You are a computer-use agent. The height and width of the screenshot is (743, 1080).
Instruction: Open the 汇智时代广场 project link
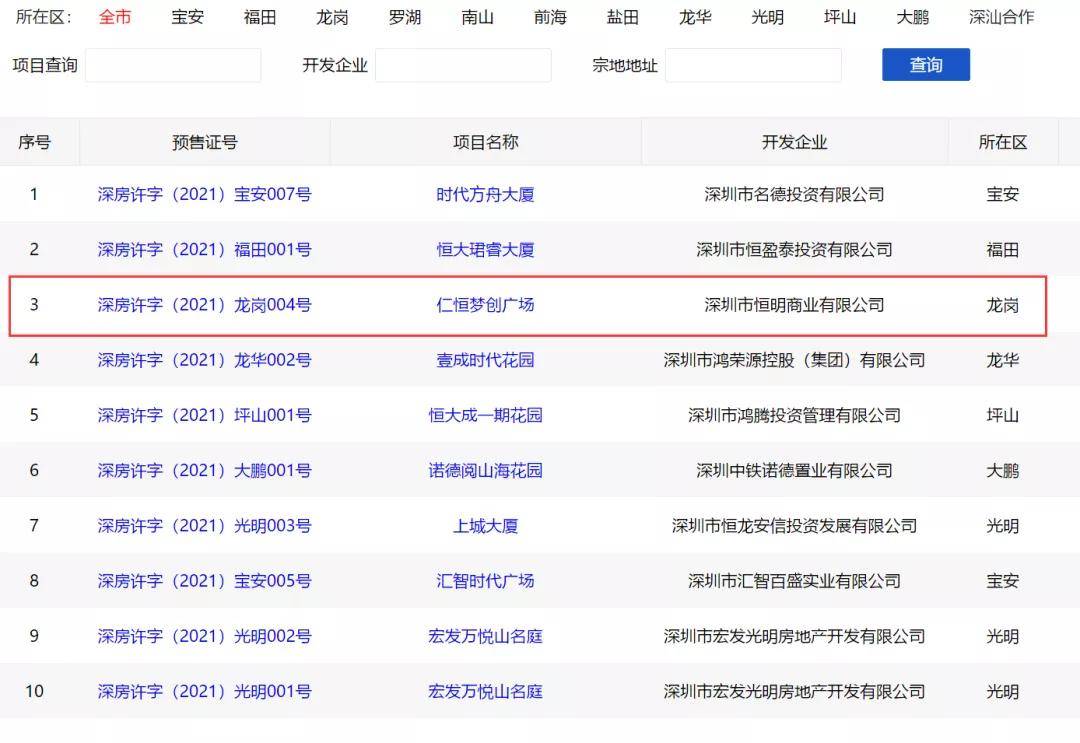coord(485,580)
